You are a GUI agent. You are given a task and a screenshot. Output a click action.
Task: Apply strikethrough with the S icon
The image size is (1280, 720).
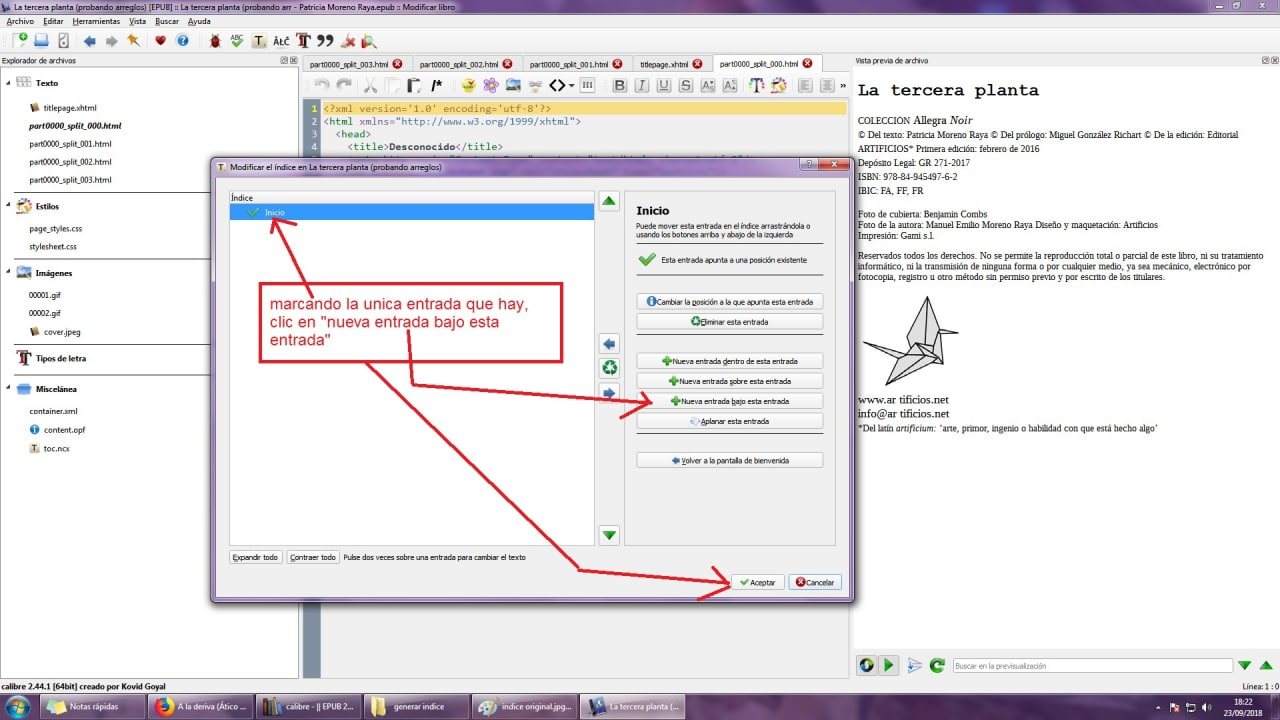click(686, 86)
